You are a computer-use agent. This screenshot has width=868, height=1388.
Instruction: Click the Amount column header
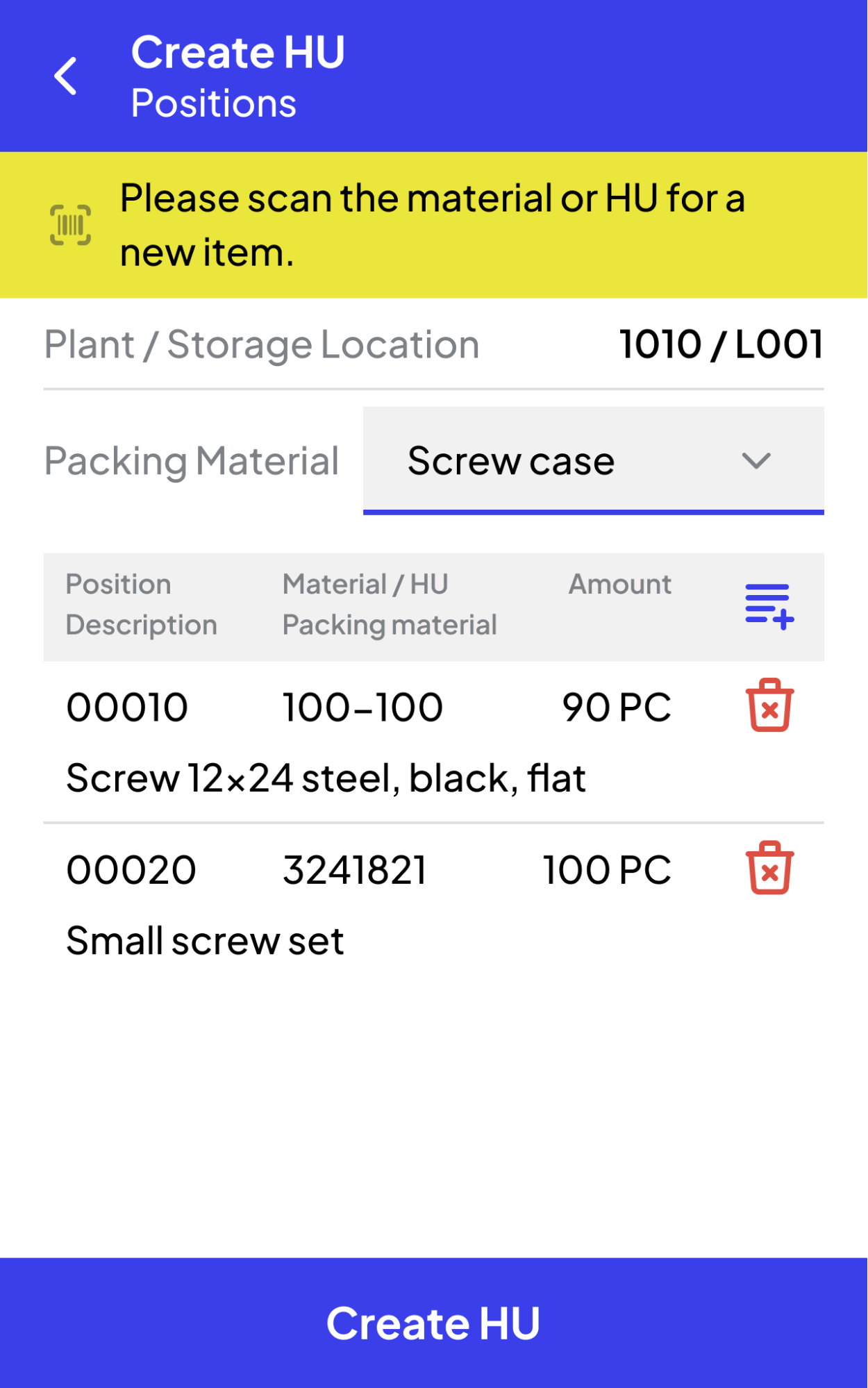click(619, 585)
